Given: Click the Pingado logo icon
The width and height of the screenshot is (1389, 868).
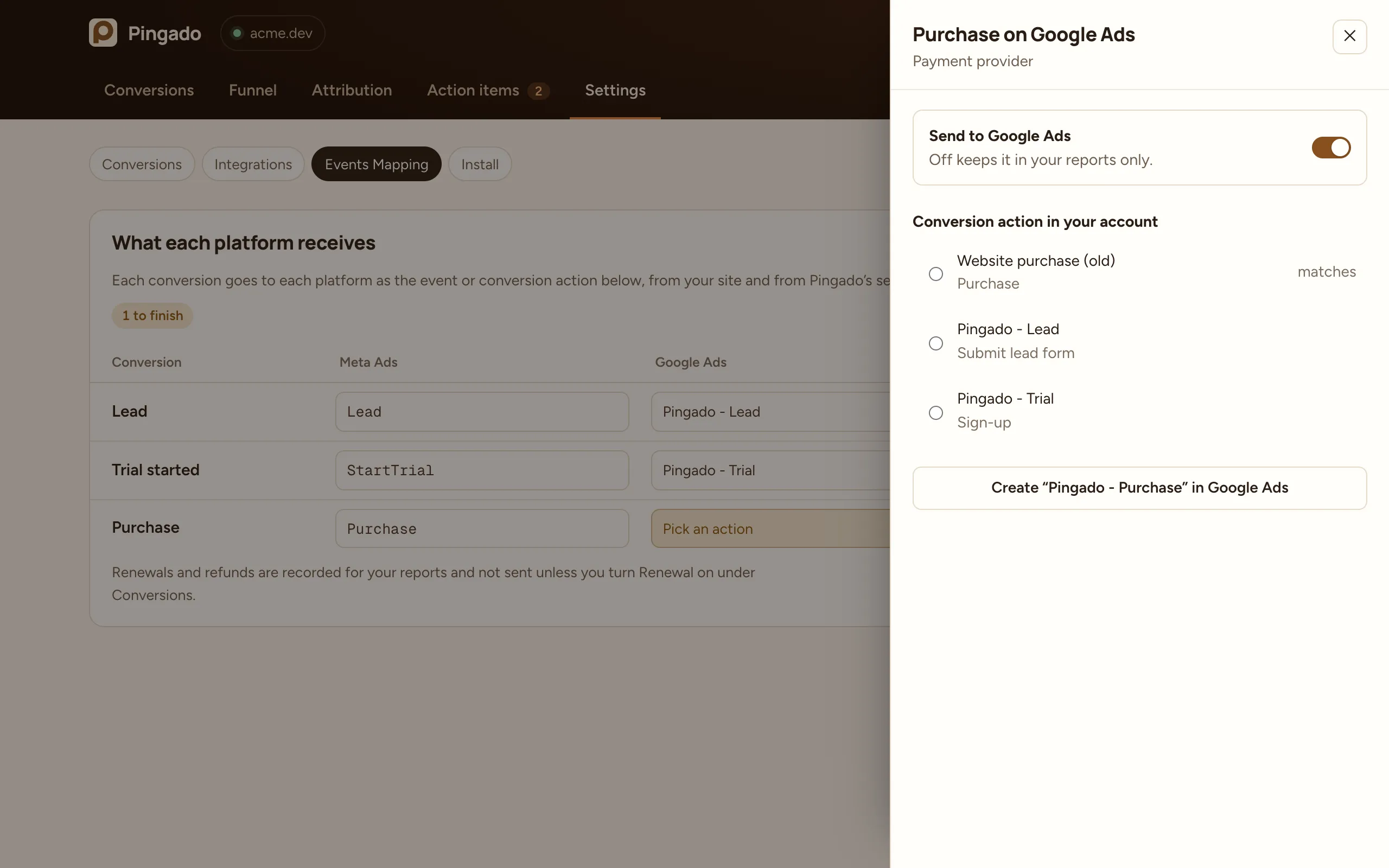Looking at the screenshot, I should point(103,33).
